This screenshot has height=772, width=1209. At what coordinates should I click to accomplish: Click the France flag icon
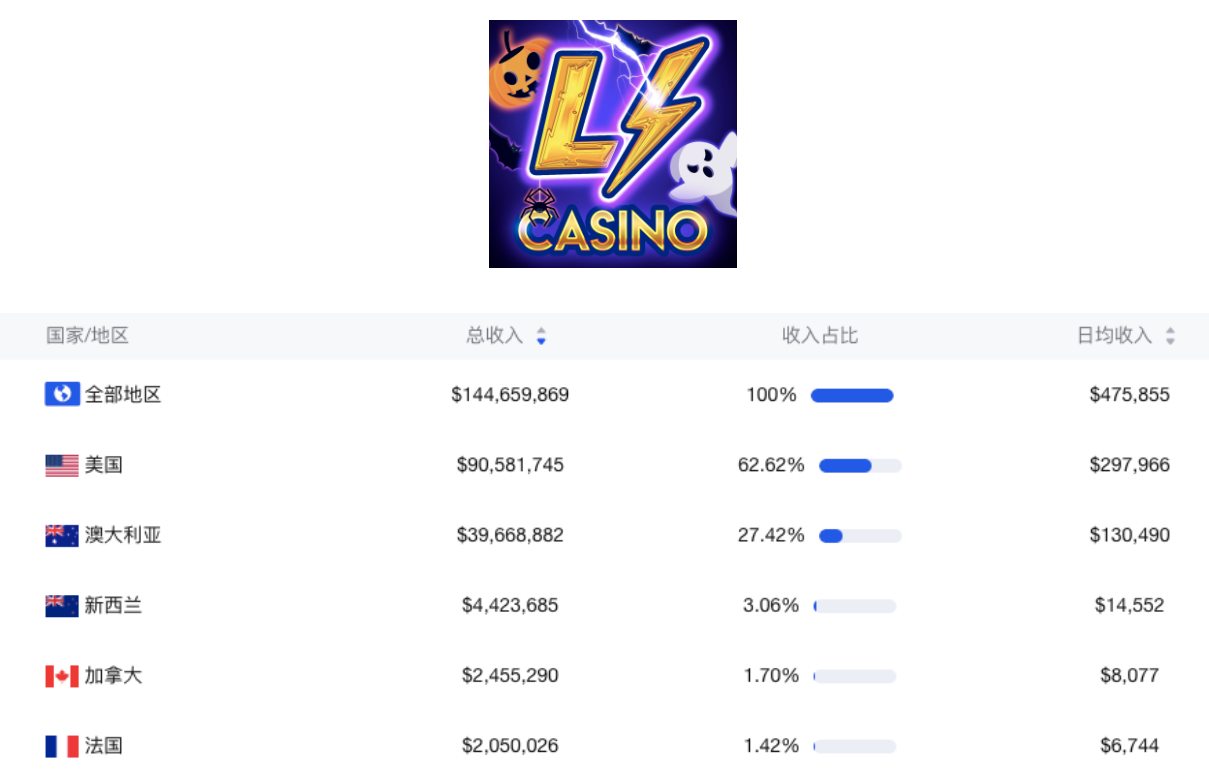pyautogui.click(x=62, y=746)
